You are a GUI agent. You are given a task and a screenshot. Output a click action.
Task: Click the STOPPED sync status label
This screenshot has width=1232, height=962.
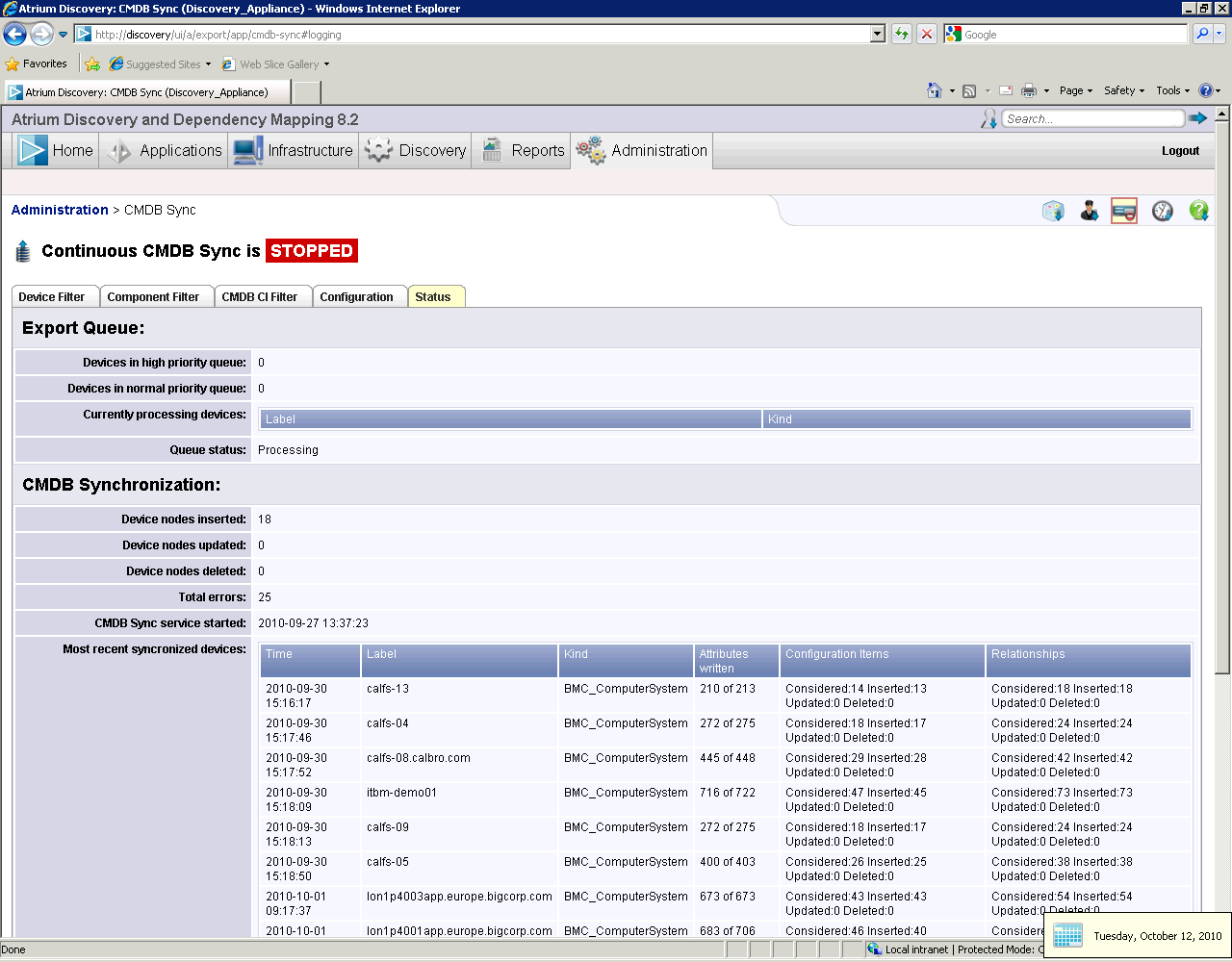click(x=312, y=250)
